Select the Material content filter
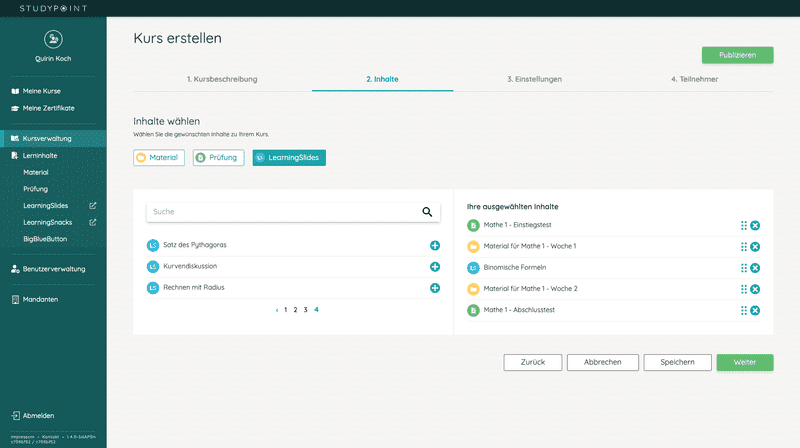The image size is (800, 448). (159, 158)
